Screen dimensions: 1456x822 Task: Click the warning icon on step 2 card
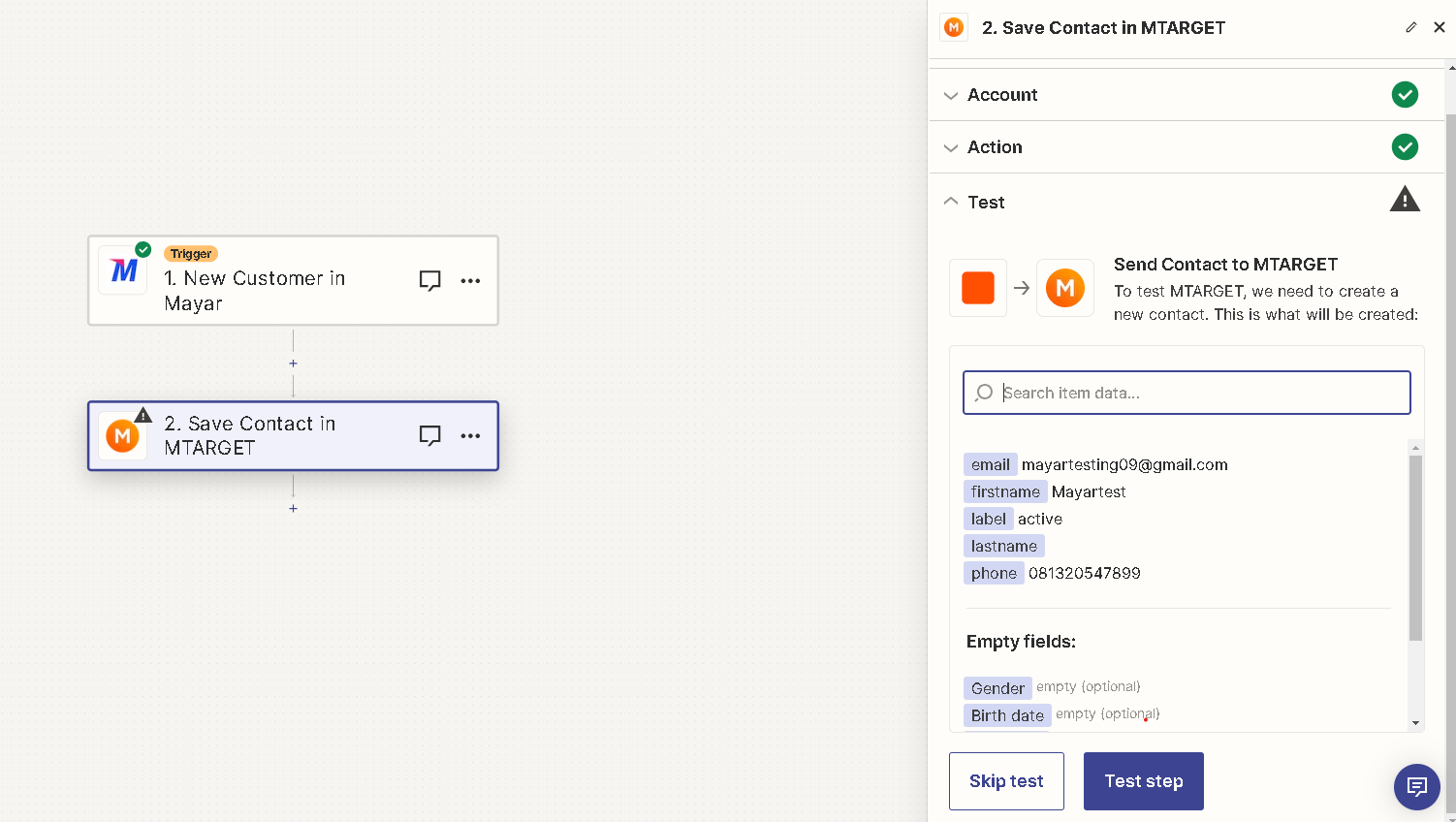143,415
